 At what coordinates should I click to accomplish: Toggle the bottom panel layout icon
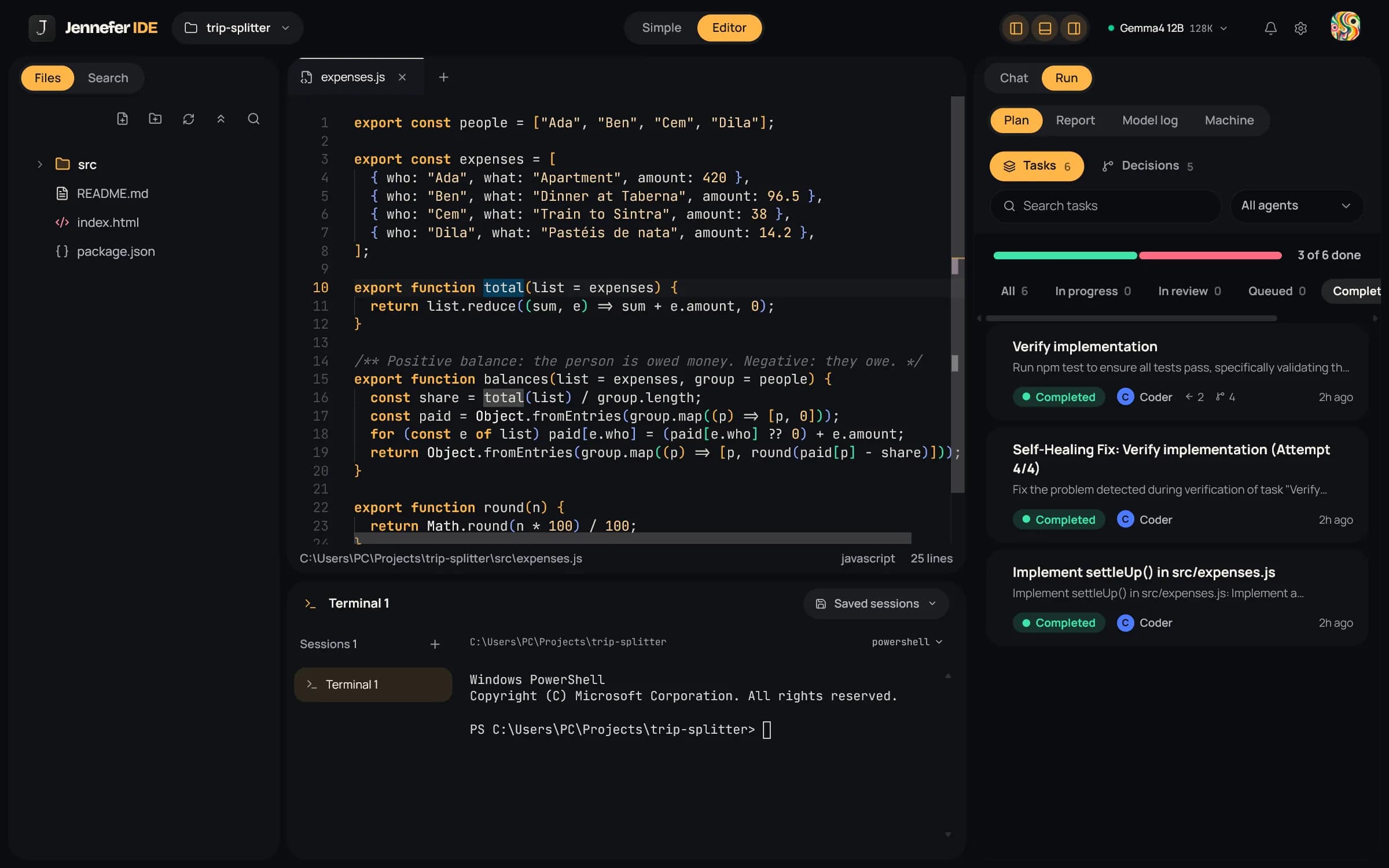[1045, 28]
